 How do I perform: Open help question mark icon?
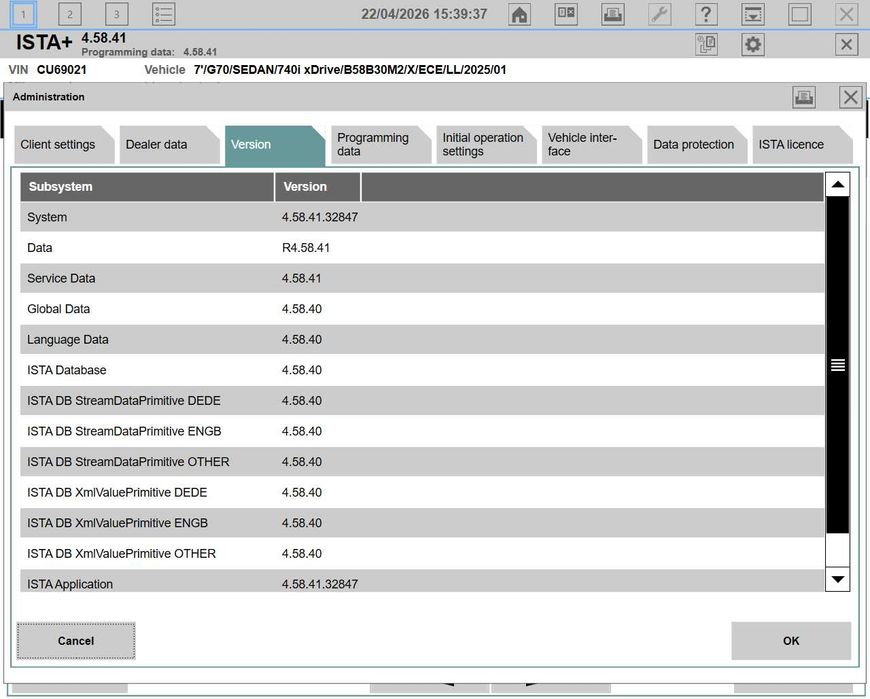pos(706,14)
